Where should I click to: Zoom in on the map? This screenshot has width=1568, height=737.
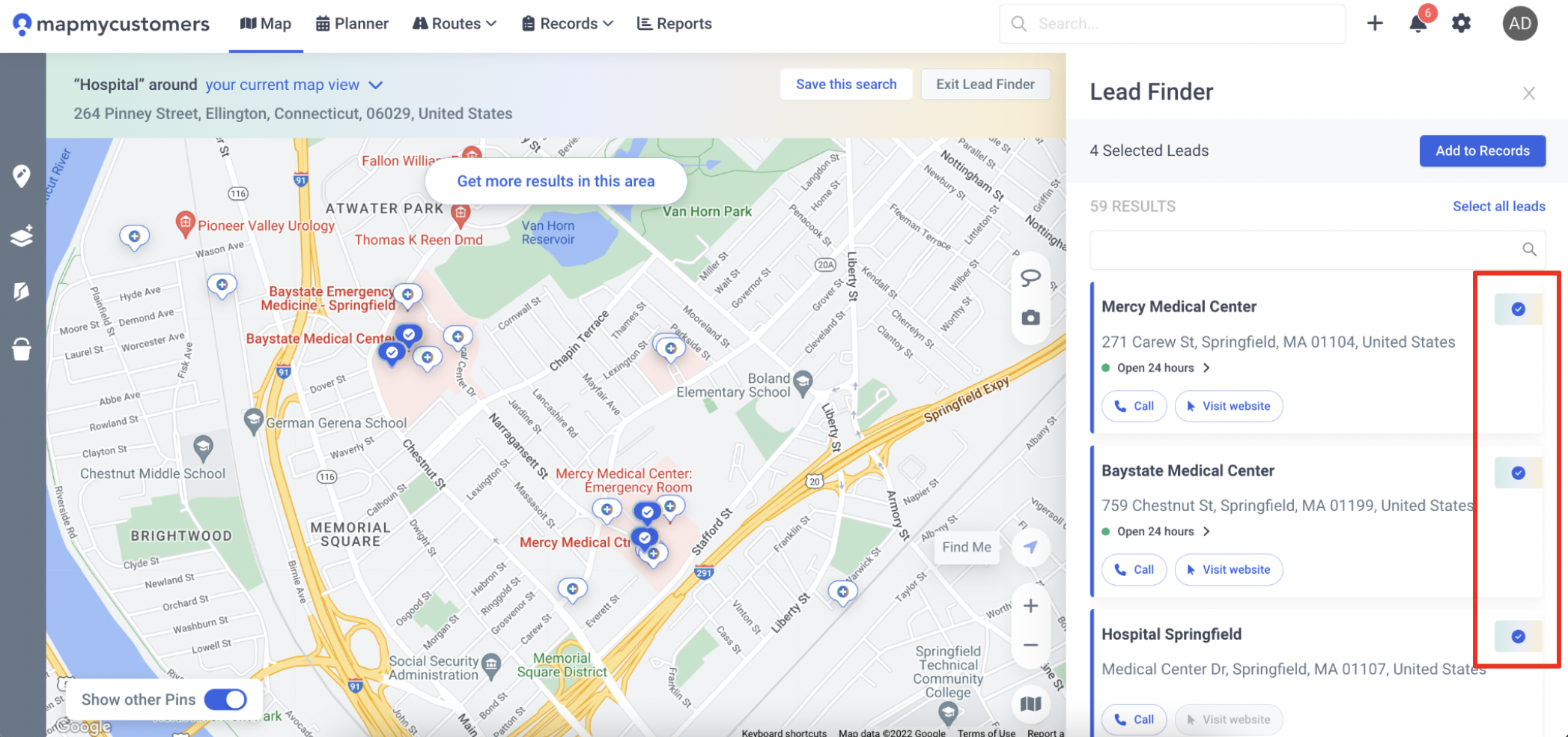[1030, 605]
